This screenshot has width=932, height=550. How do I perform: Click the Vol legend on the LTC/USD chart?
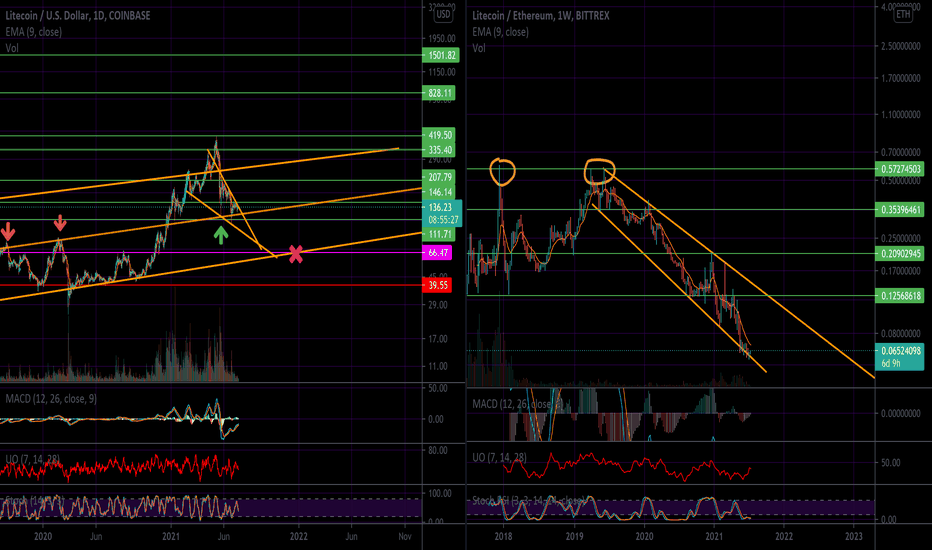point(12,48)
